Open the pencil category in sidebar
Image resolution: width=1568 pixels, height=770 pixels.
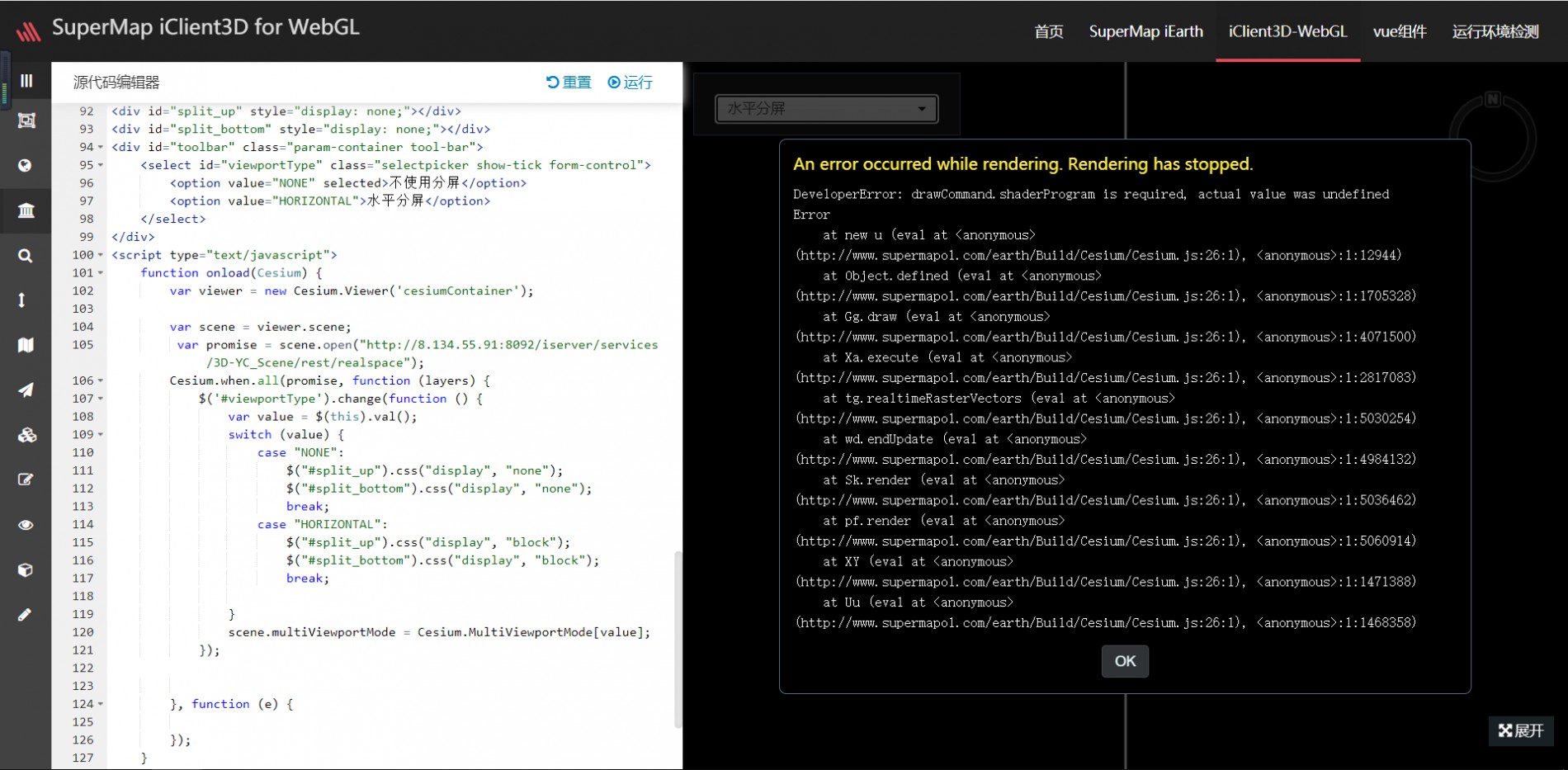(25, 614)
